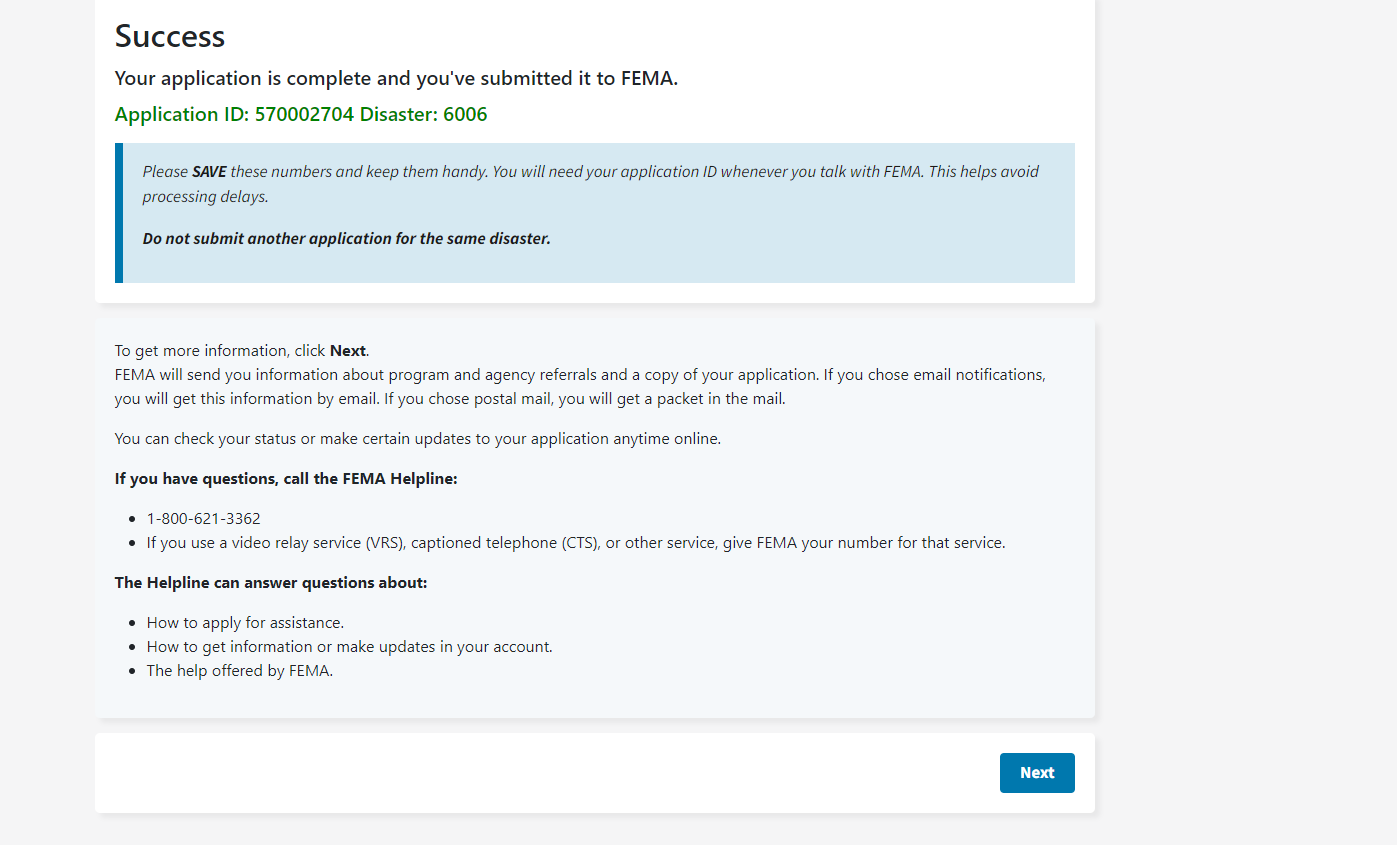Viewport: 1397px width, 845px height.
Task: Click "The Helpline can answer questions about" heading
Action: click(x=271, y=583)
